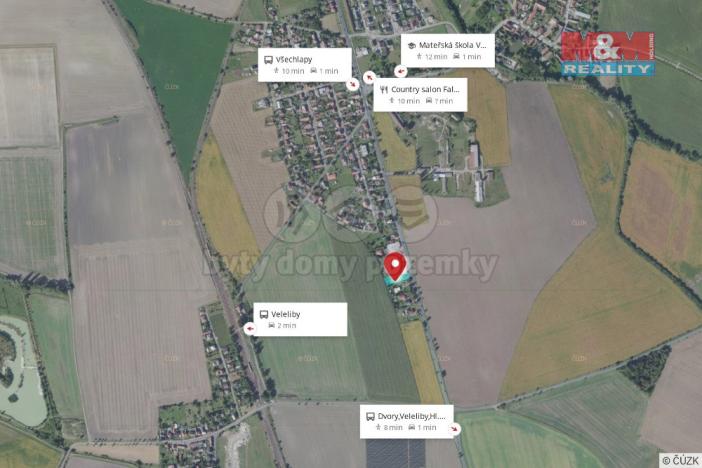Click the bus icon next to Všechlapy
The height and width of the screenshot is (468, 702).
click(268, 60)
